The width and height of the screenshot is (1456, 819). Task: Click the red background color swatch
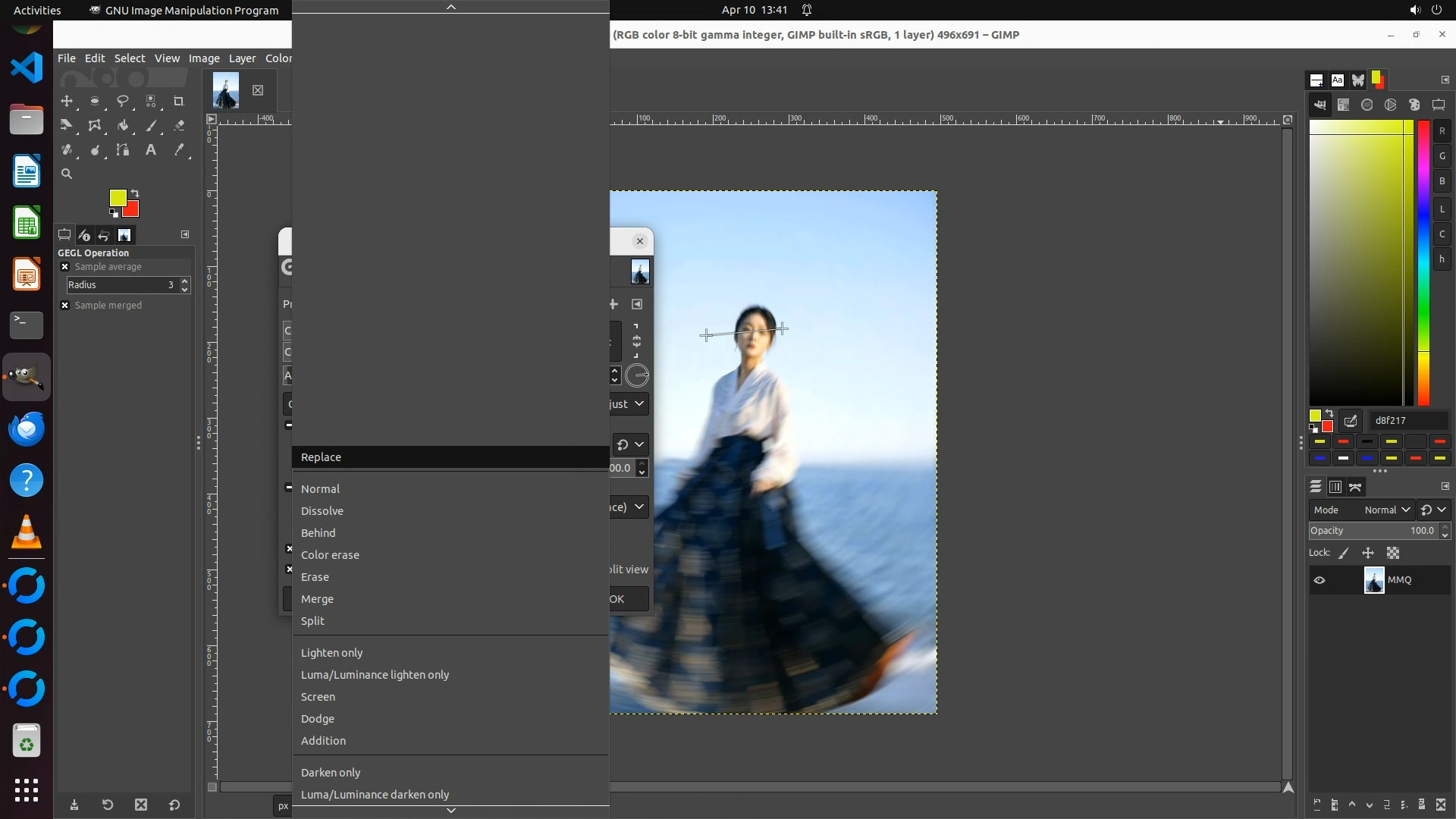[x=132, y=210]
